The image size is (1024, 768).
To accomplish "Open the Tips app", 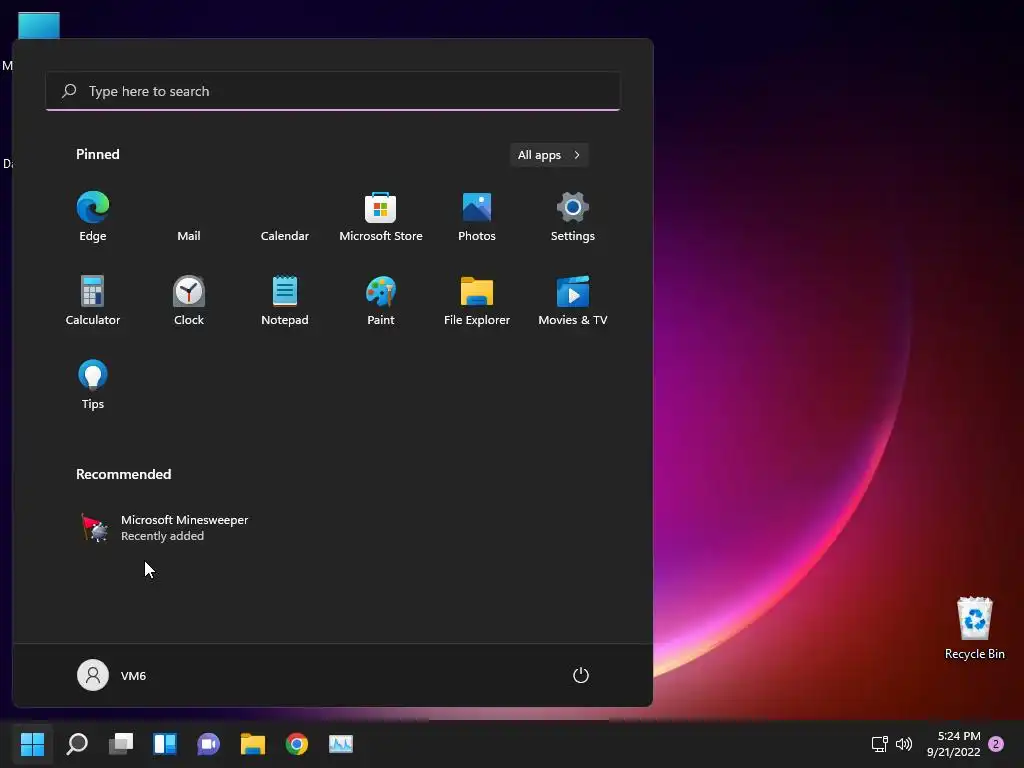I will [93, 385].
